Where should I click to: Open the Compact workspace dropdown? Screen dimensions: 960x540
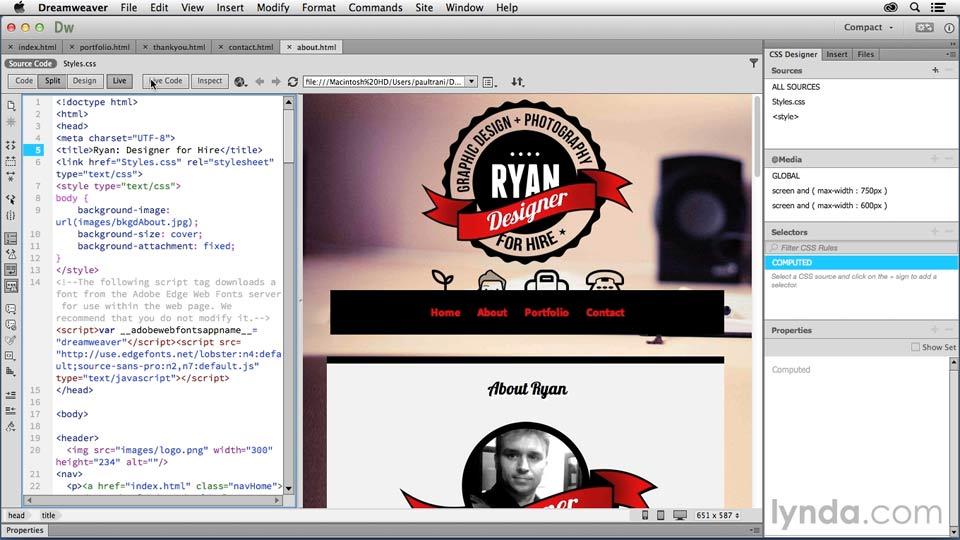click(x=868, y=28)
